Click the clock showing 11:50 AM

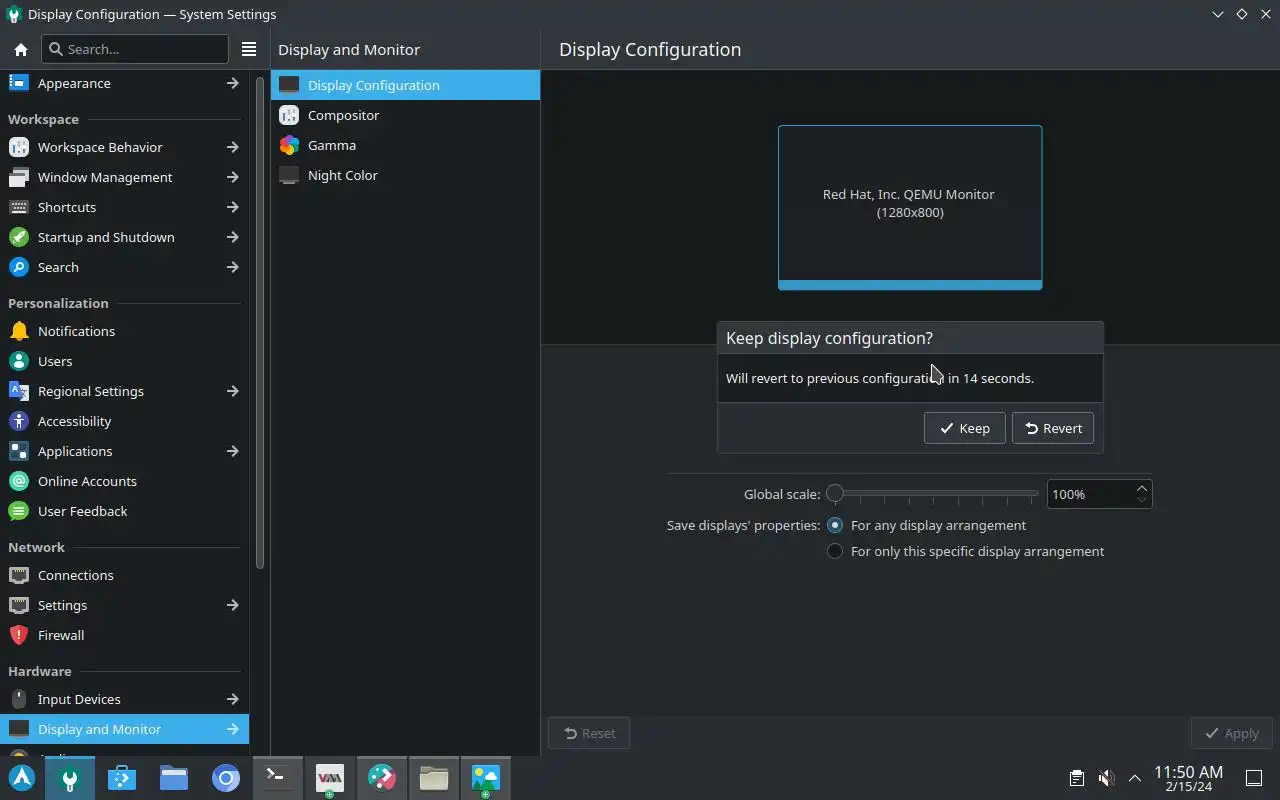[1188, 778]
